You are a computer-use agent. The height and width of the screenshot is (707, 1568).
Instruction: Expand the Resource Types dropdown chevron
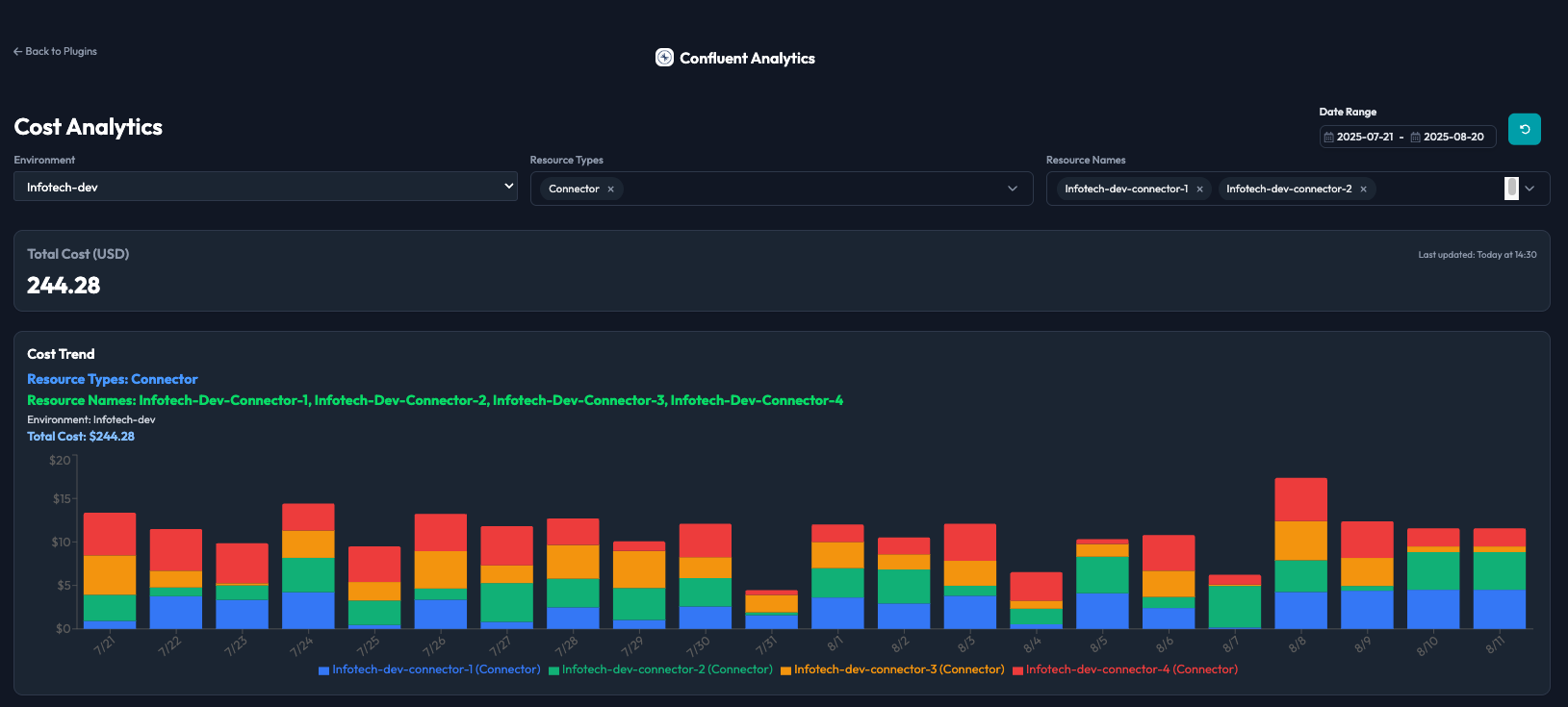pos(1013,189)
